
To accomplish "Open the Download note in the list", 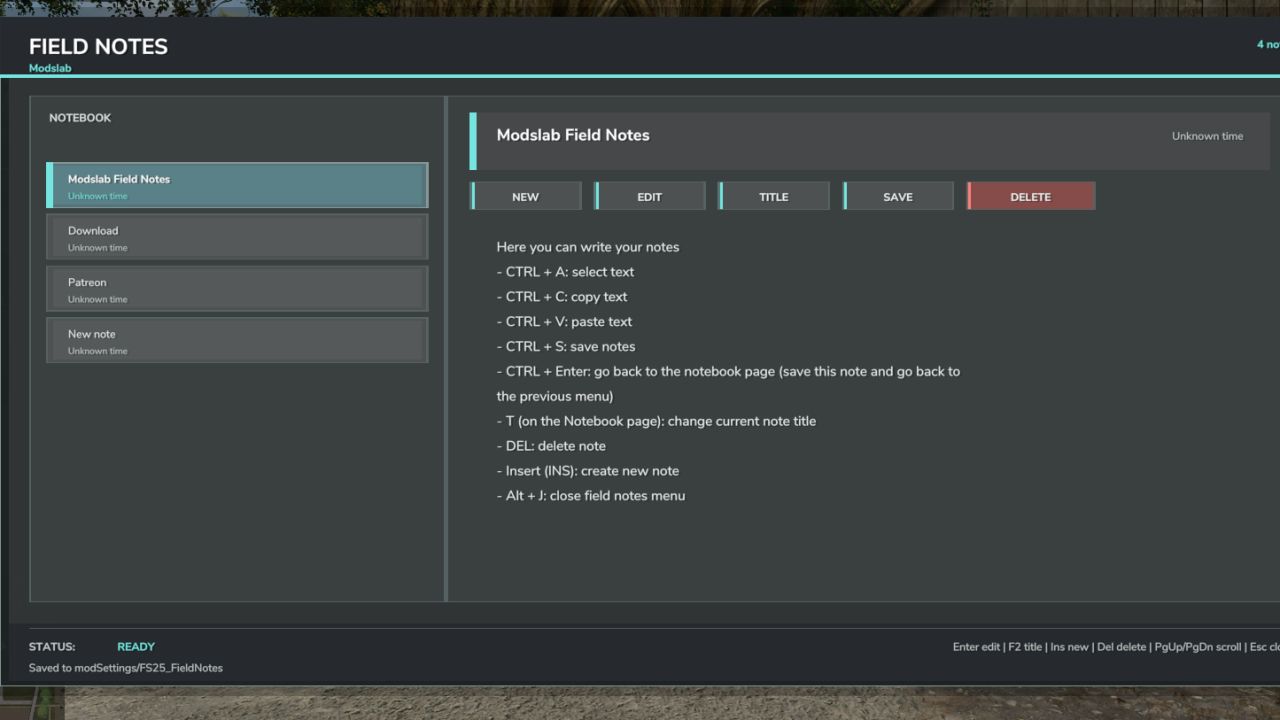I will pos(237,237).
